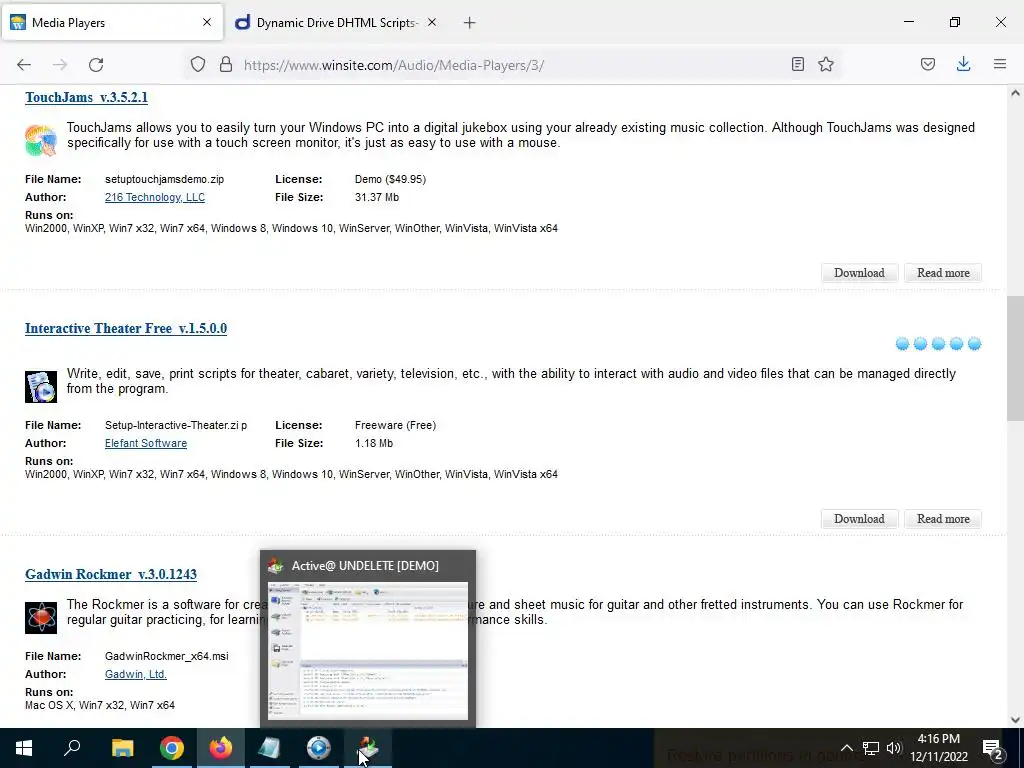Read more about TouchJams
This screenshot has height=768, width=1024.
click(943, 273)
